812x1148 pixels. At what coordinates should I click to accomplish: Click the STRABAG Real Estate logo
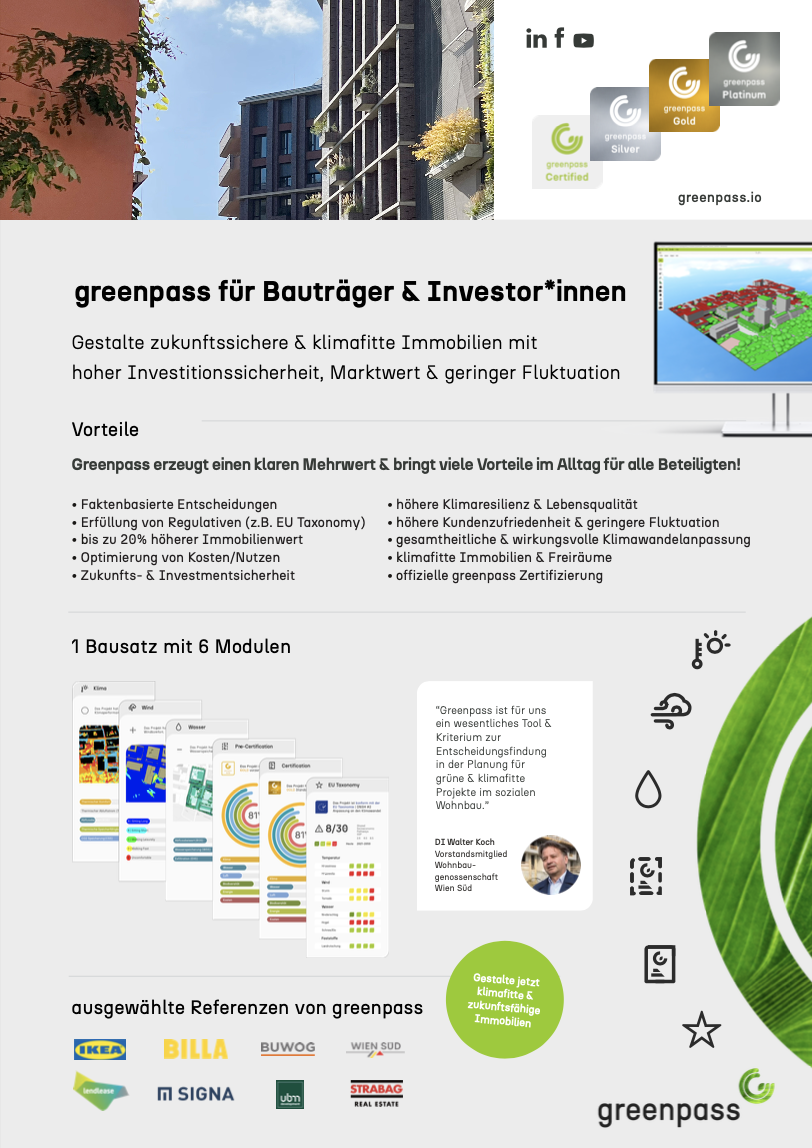pos(376,1094)
